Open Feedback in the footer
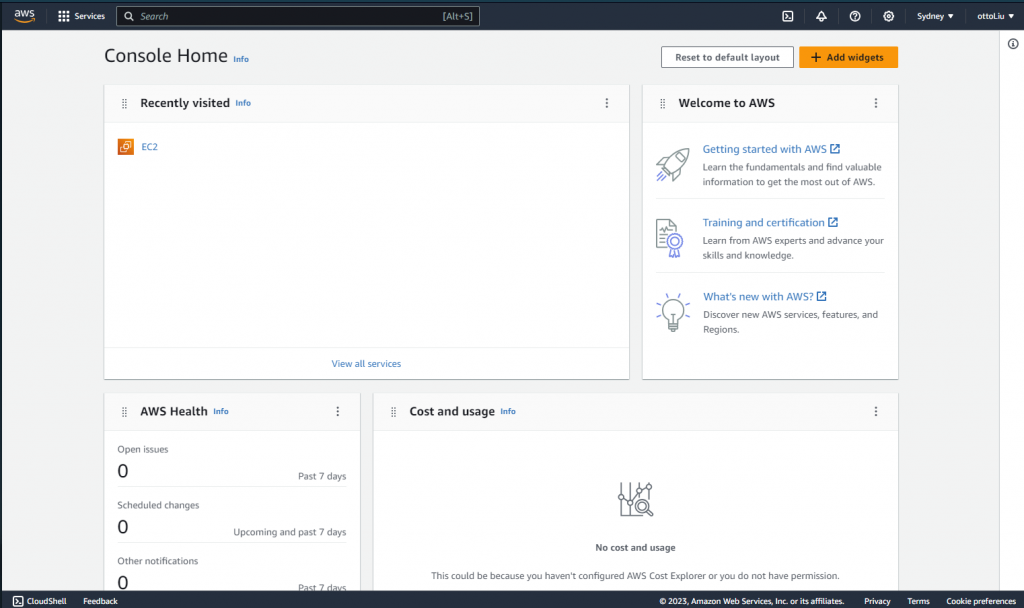Screen dimensions: 1024x608 tap(101, 601)
